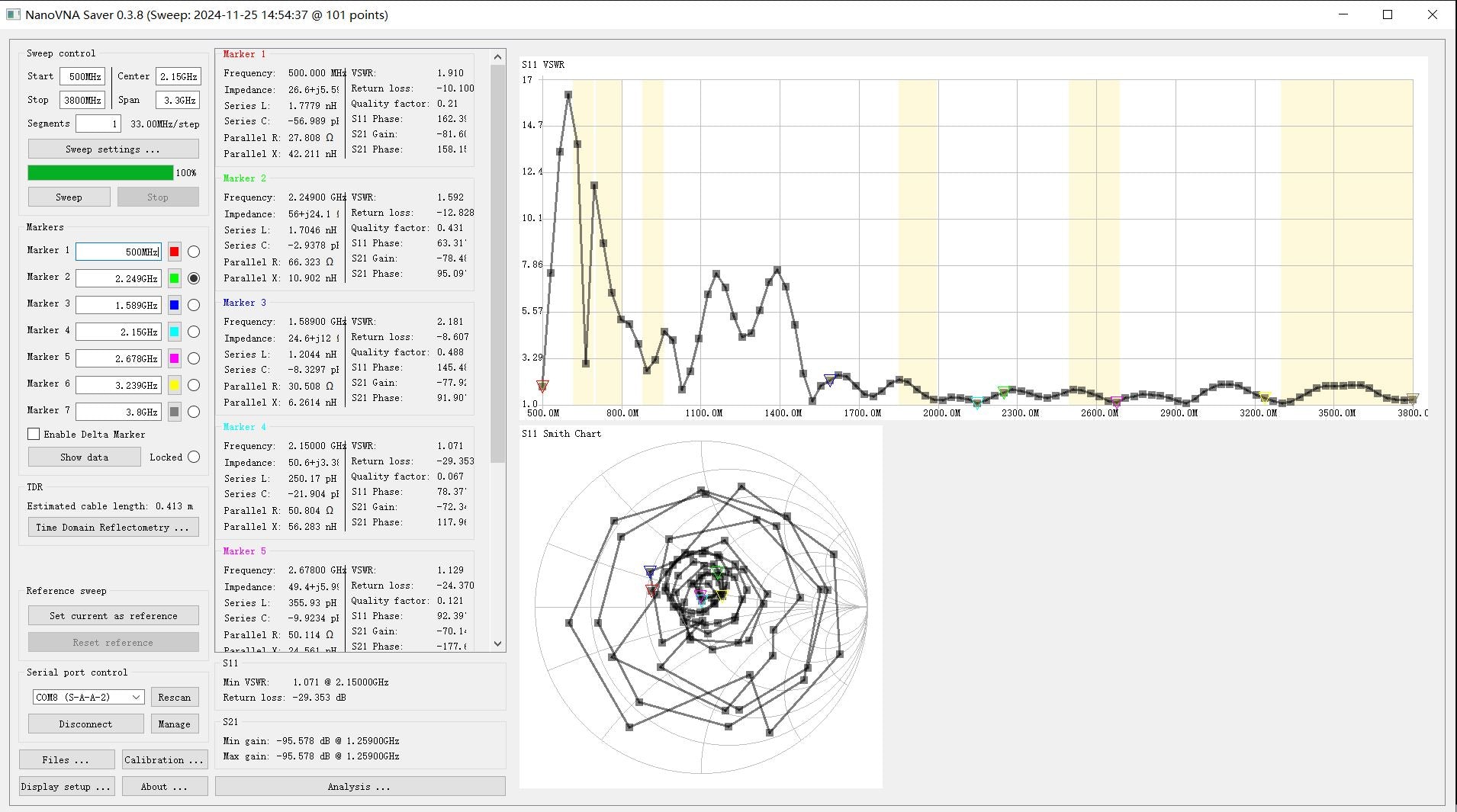Viewport: 1457px width, 812px height.
Task: Click the Stop frequency field
Action: 82,100
